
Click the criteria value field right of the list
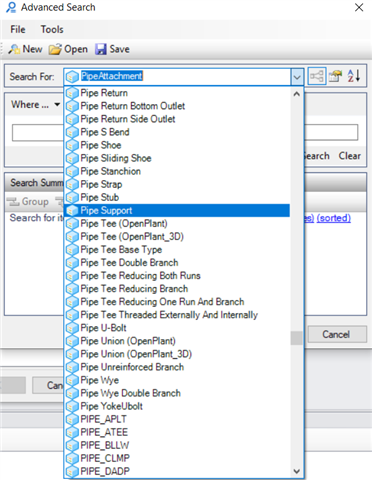pos(331,132)
